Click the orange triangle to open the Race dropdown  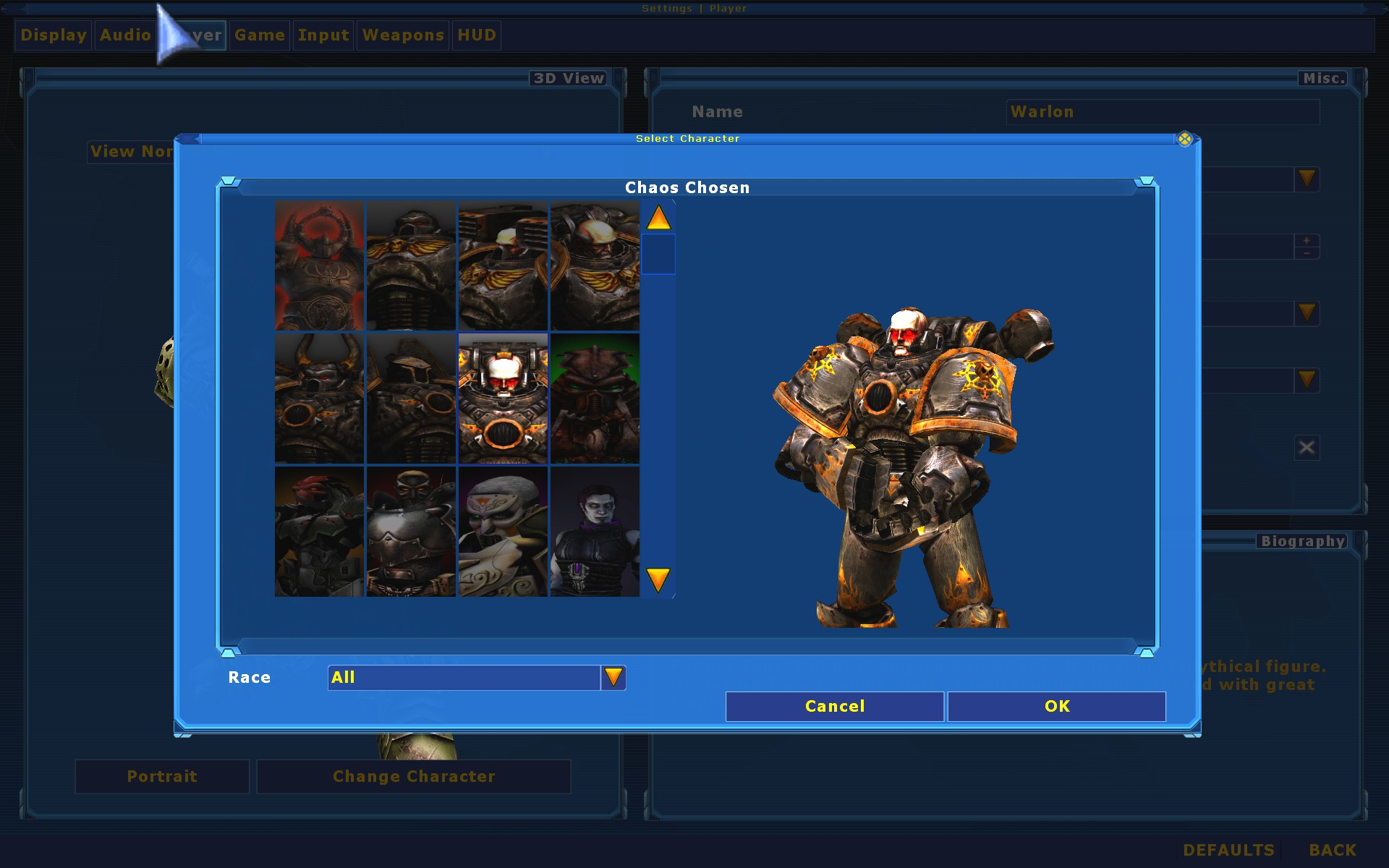[613, 677]
